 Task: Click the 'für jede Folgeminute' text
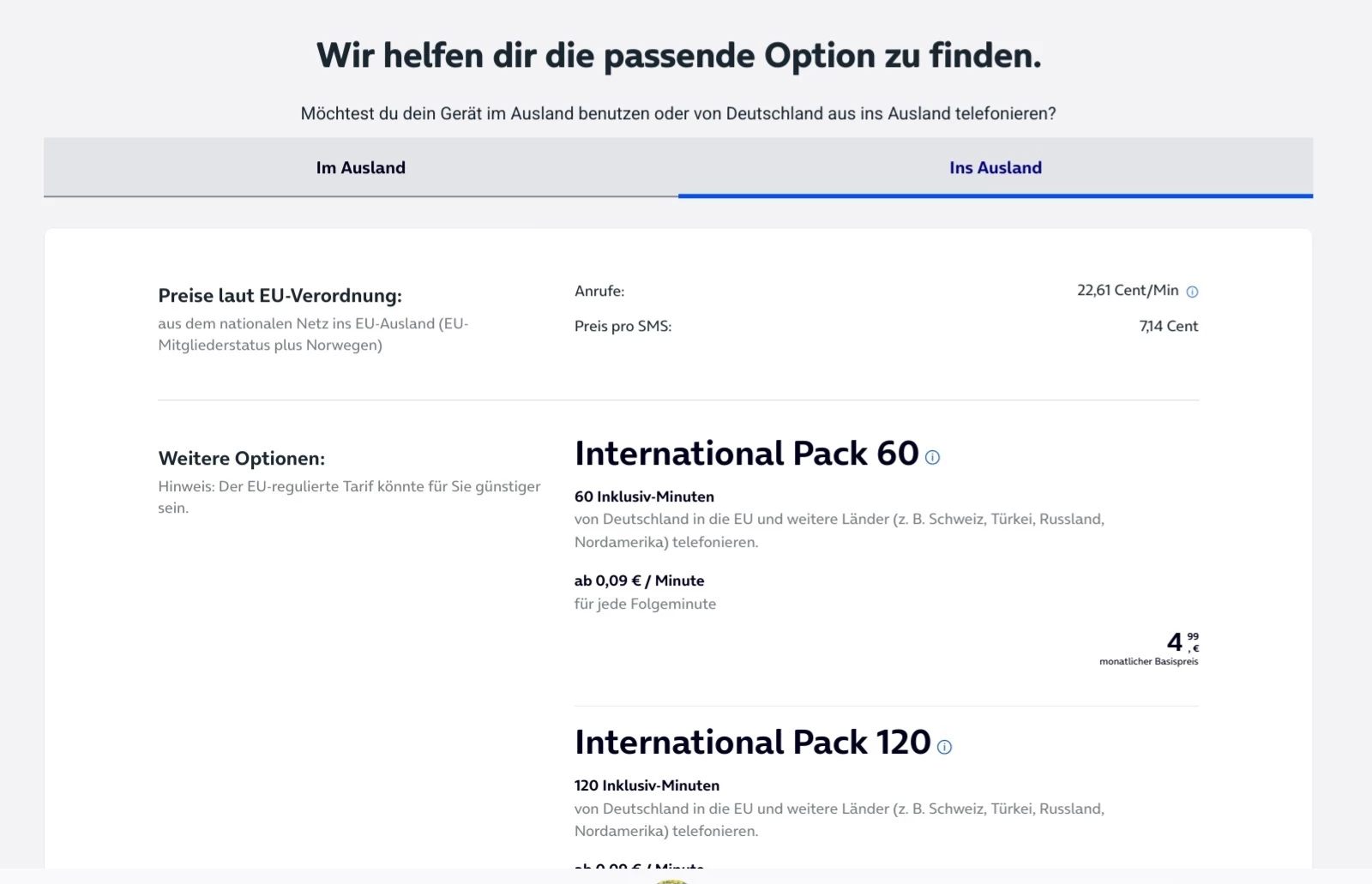[x=645, y=604]
